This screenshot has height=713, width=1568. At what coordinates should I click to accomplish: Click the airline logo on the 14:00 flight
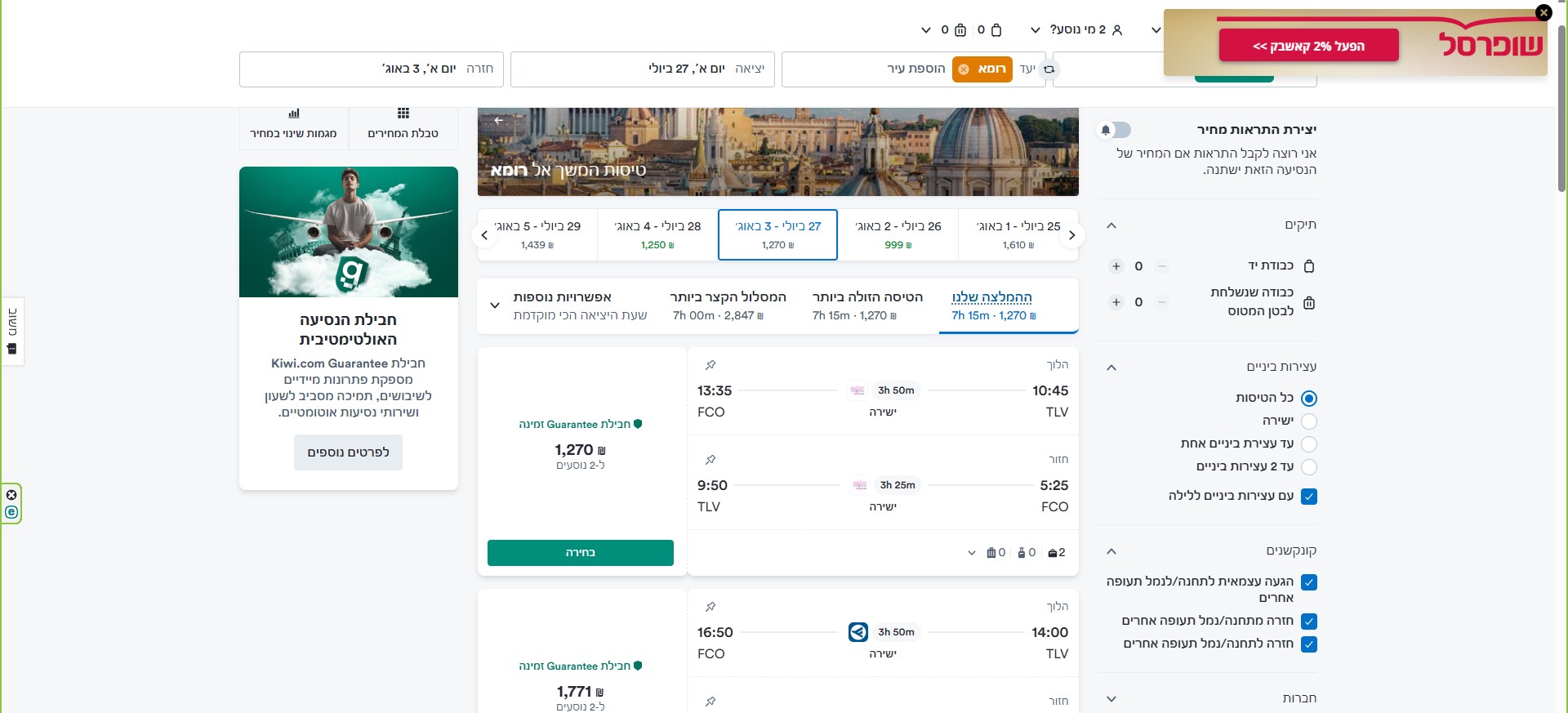click(858, 632)
